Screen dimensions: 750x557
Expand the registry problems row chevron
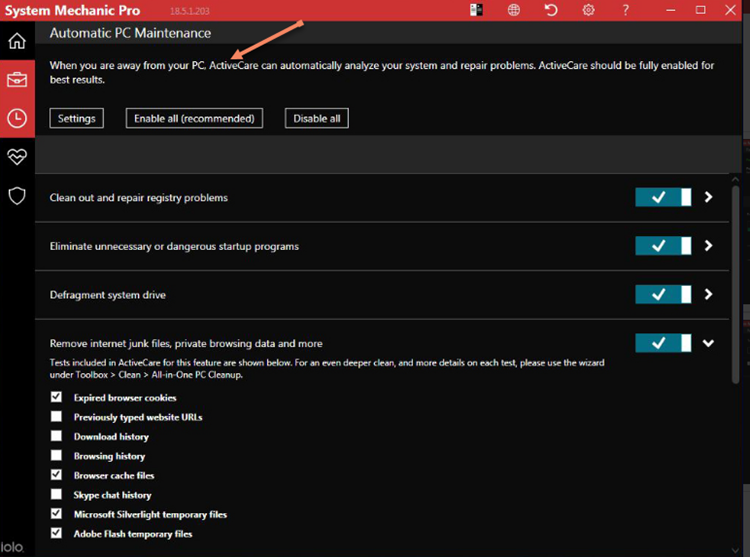(x=708, y=197)
